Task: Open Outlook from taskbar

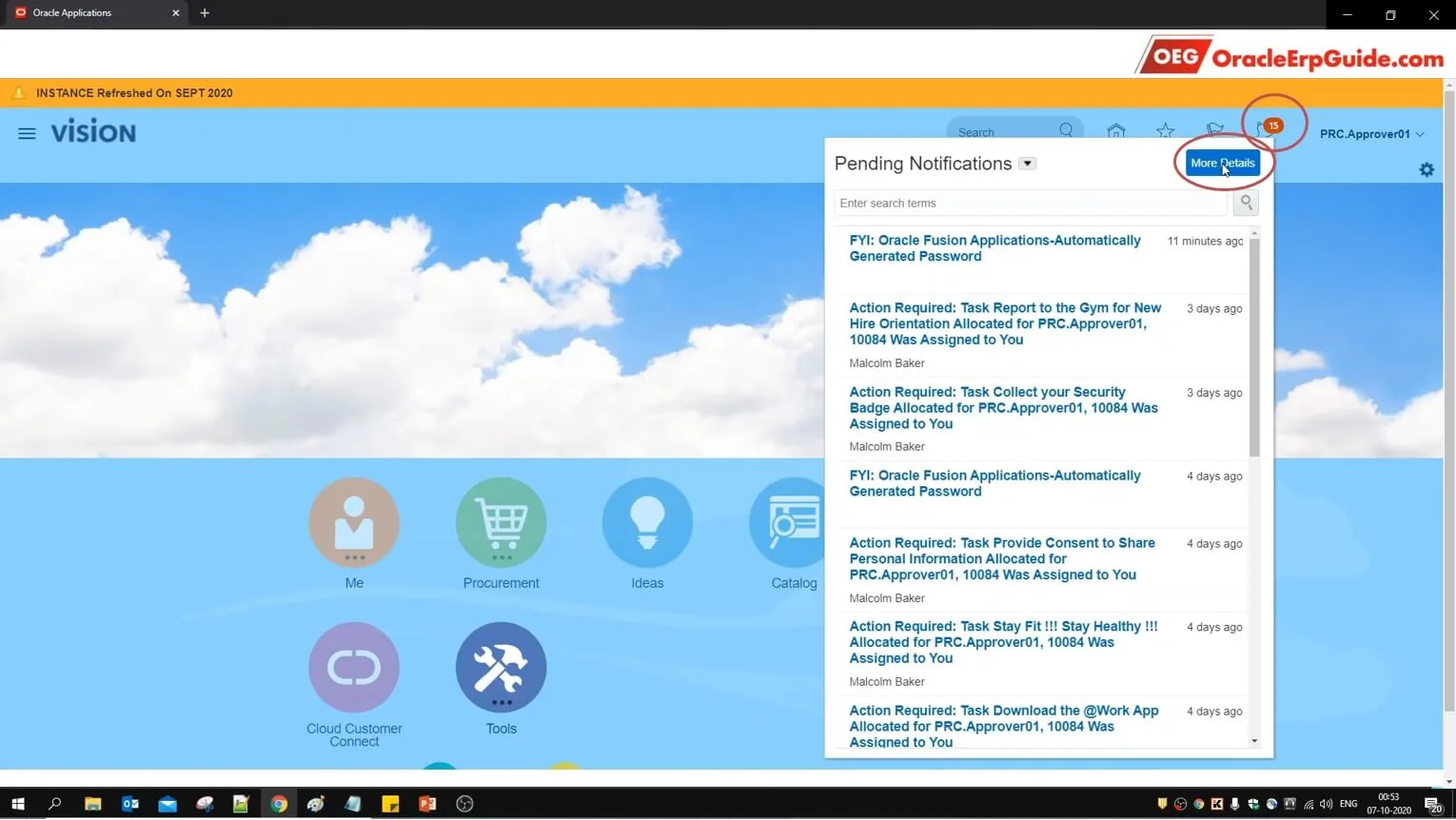Action: (130, 805)
